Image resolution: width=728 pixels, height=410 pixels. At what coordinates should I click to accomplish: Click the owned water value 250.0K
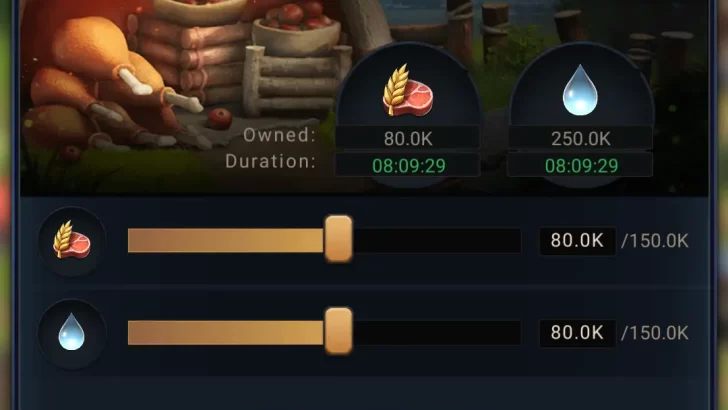coord(580,138)
